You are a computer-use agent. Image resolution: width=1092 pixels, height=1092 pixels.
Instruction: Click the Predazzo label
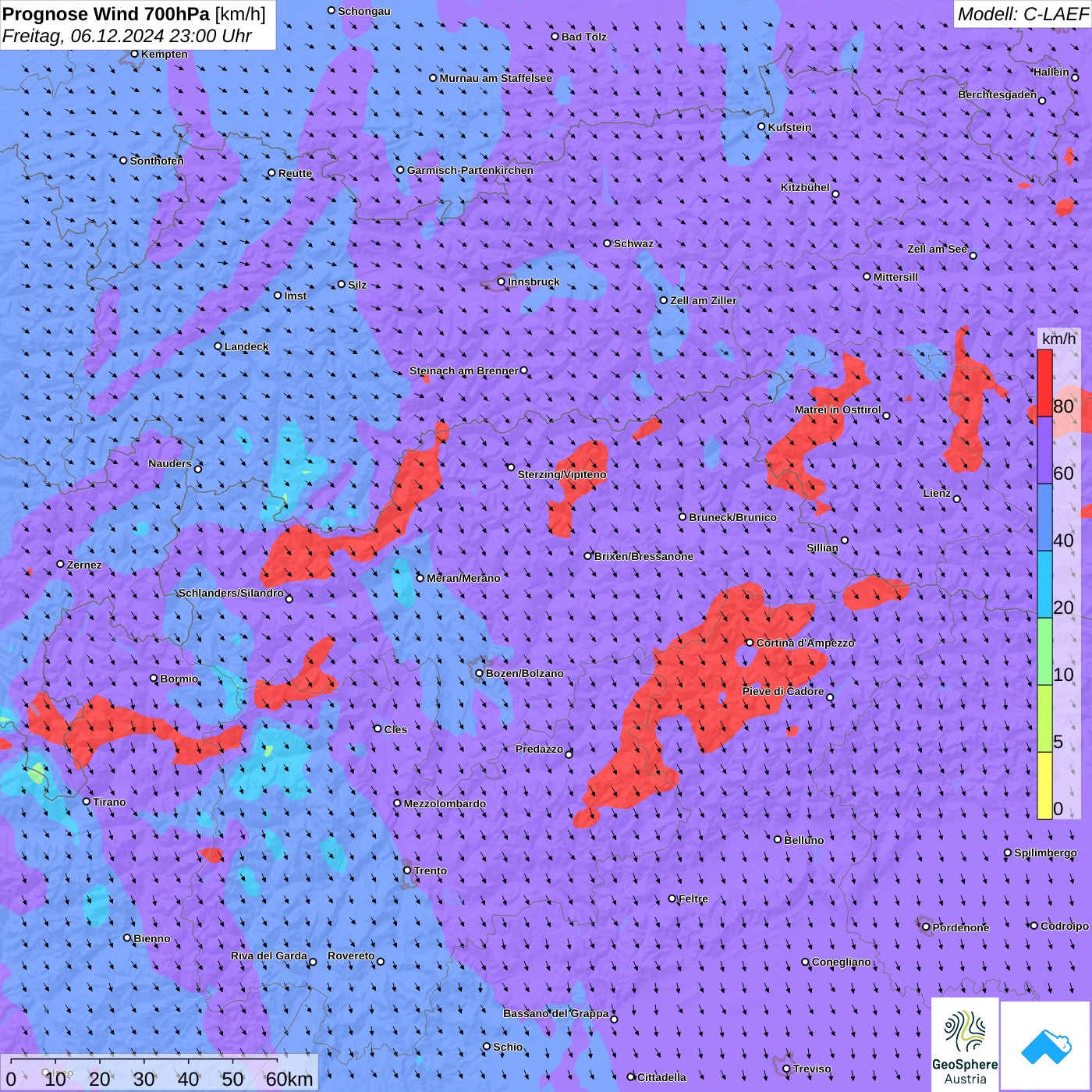(539, 749)
